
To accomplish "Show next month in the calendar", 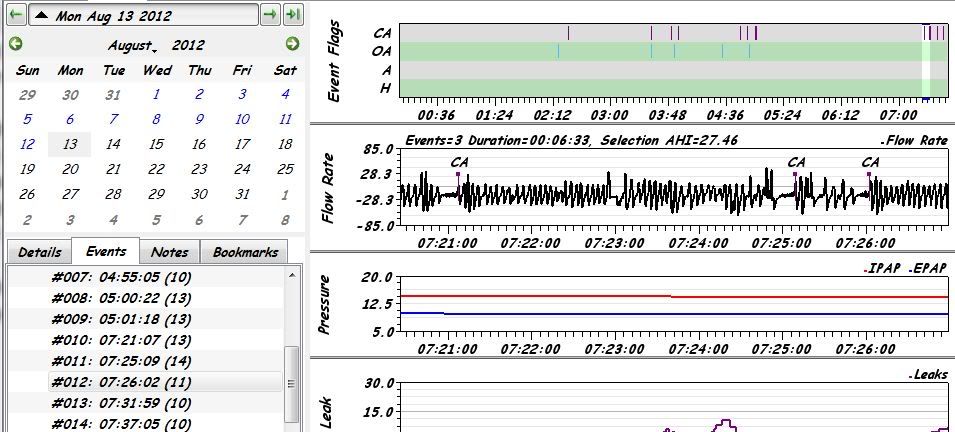I will coord(292,44).
